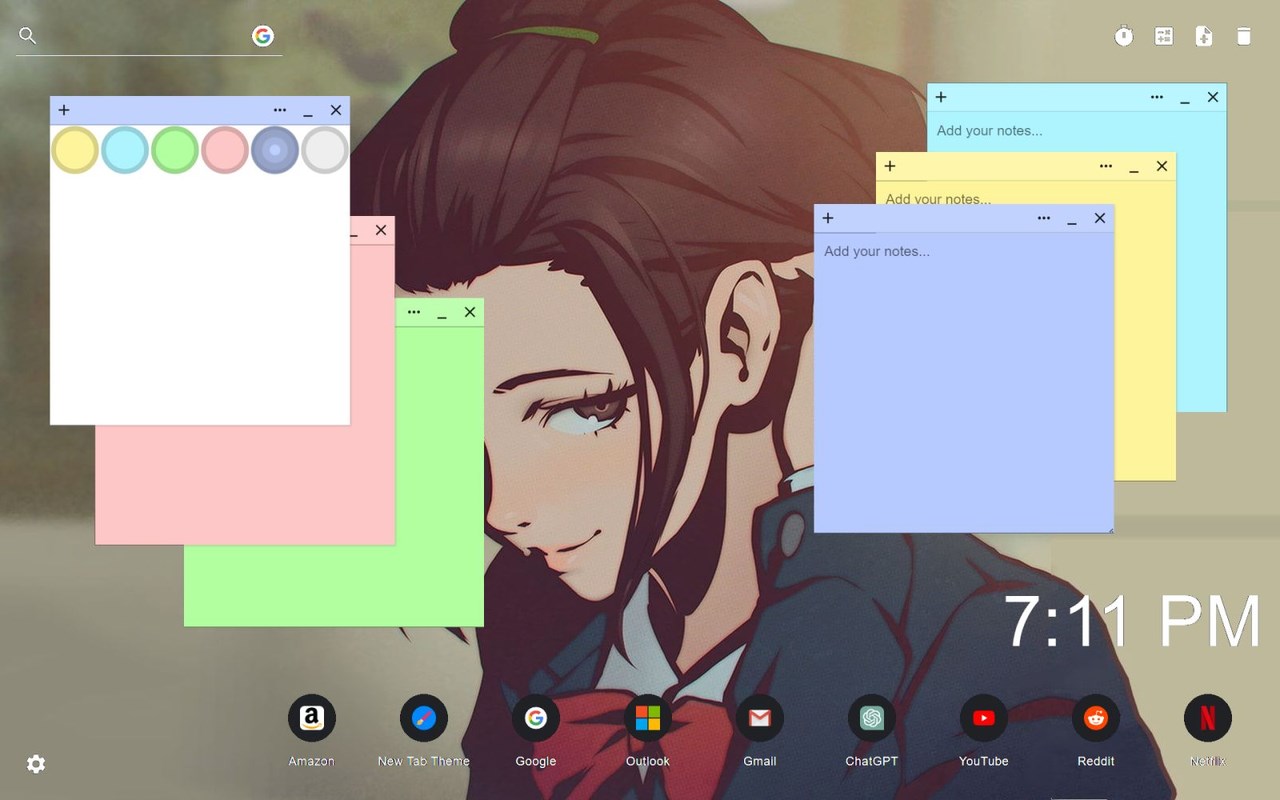Image resolution: width=1280 pixels, height=800 pixels.
Task: Open the periwinkle note's three-dot menu
Action: click(1044, 218)
